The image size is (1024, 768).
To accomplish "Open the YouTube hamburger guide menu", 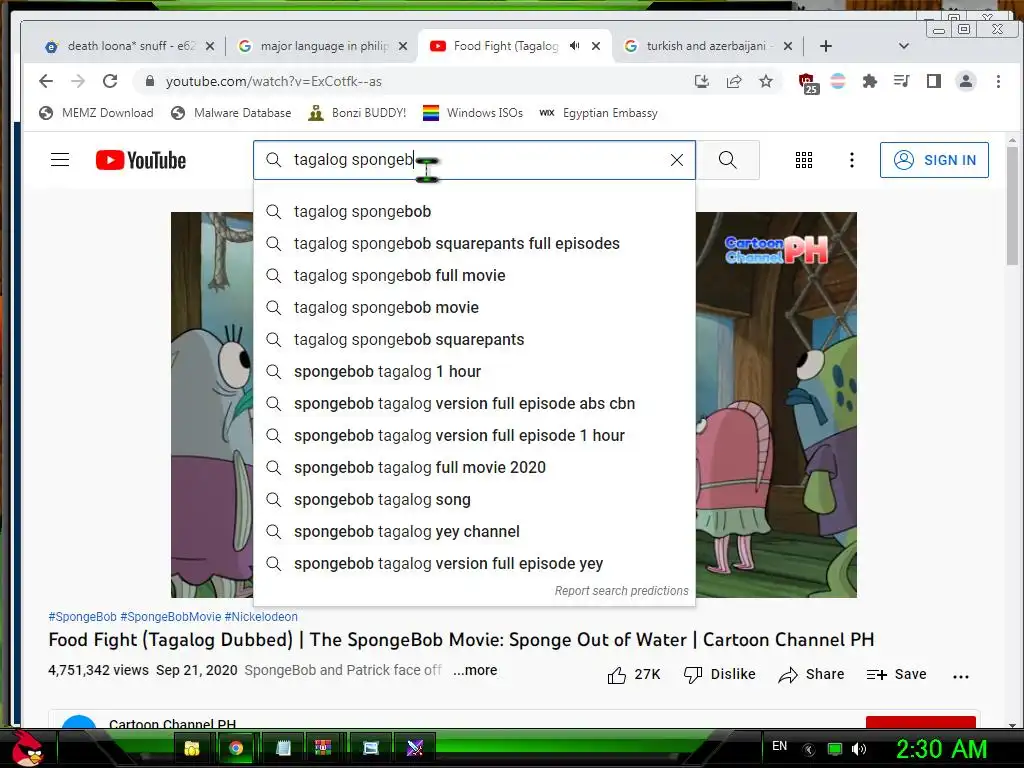I will coord(60,160).
